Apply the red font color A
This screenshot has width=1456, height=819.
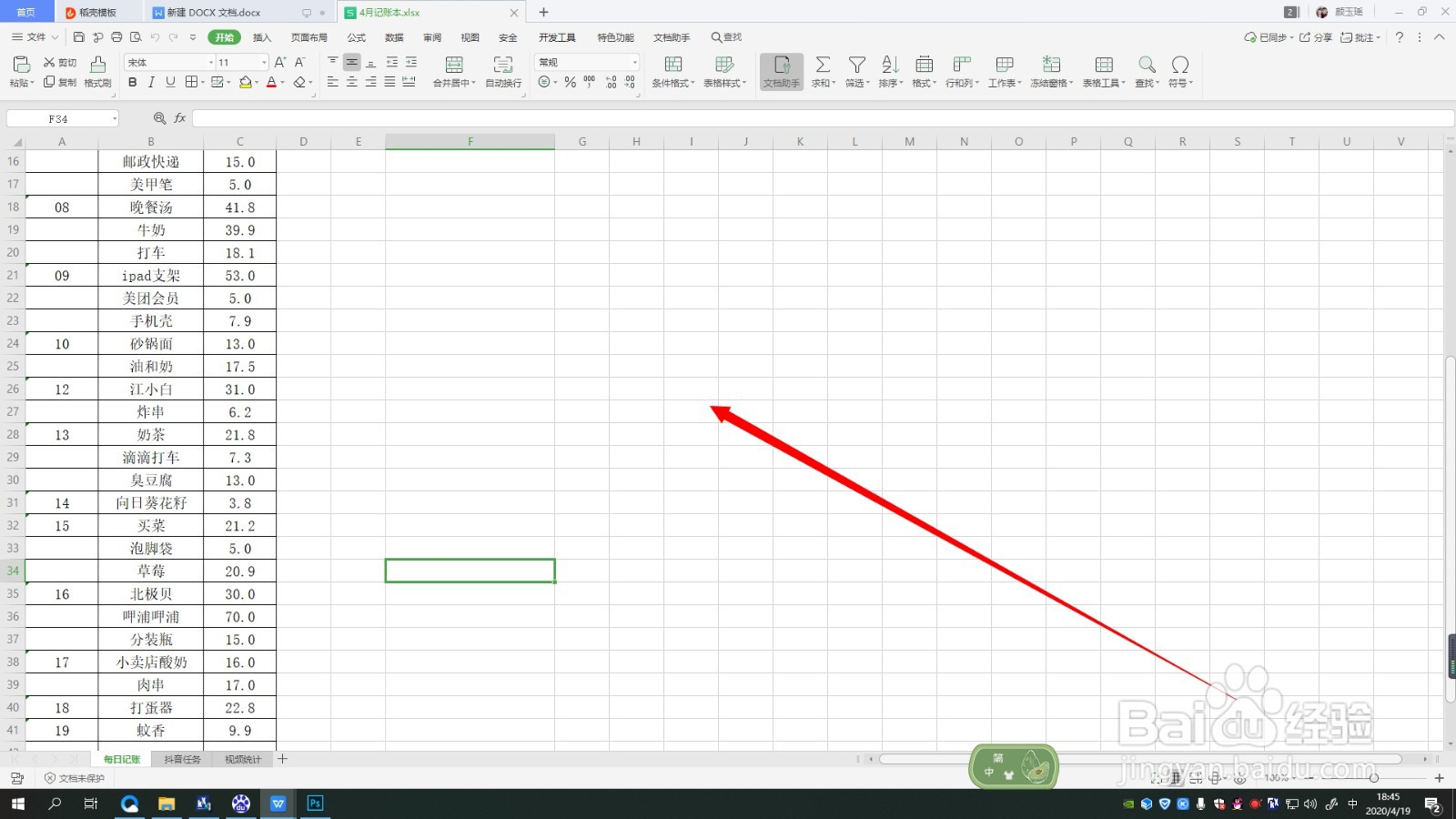[271, 82]
